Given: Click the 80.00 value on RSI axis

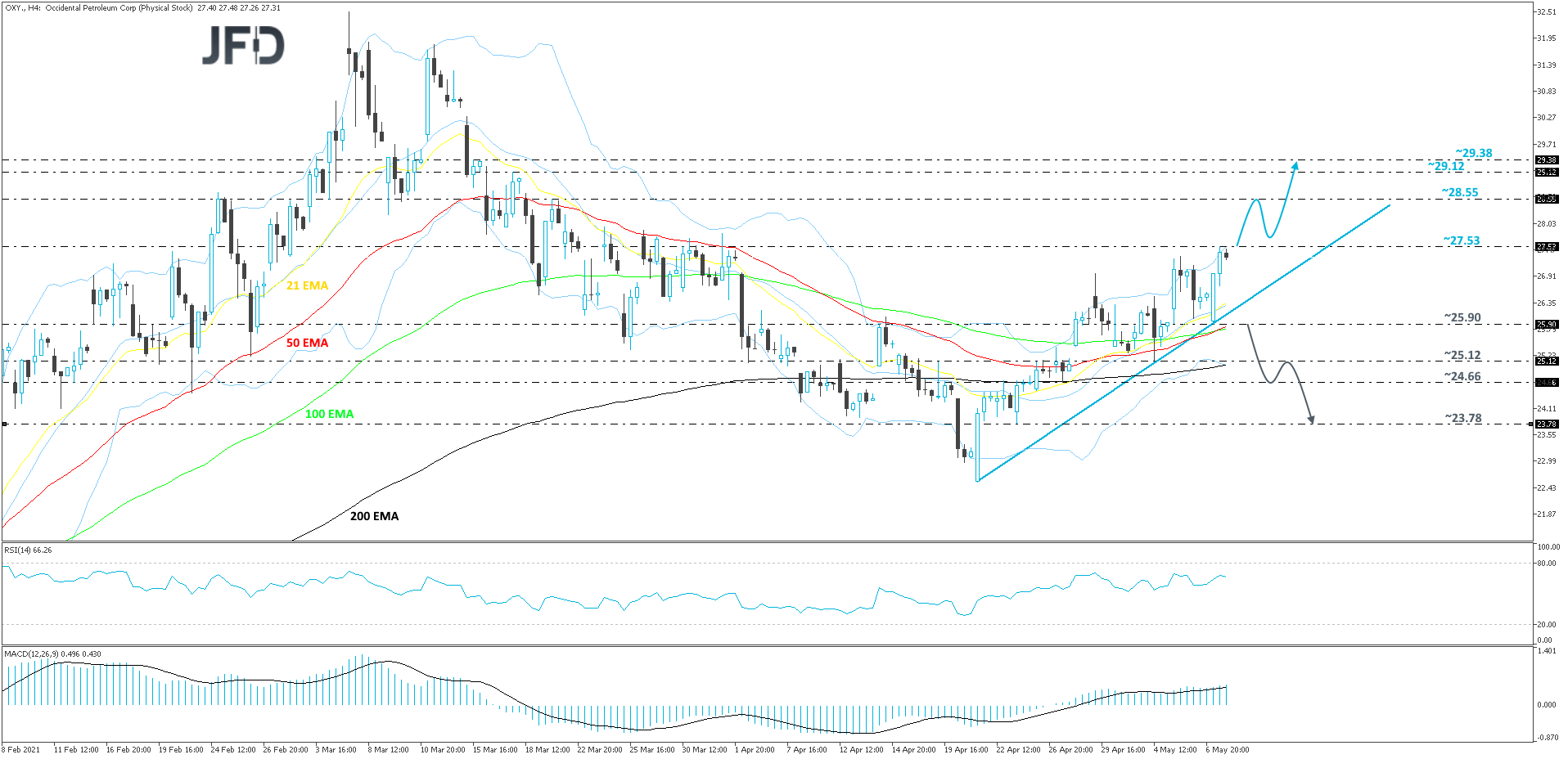Looking at the screenshot, I should (1546, 564).
